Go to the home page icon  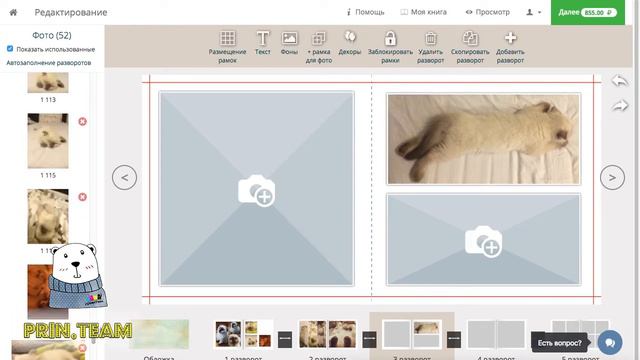click(13, 12)
